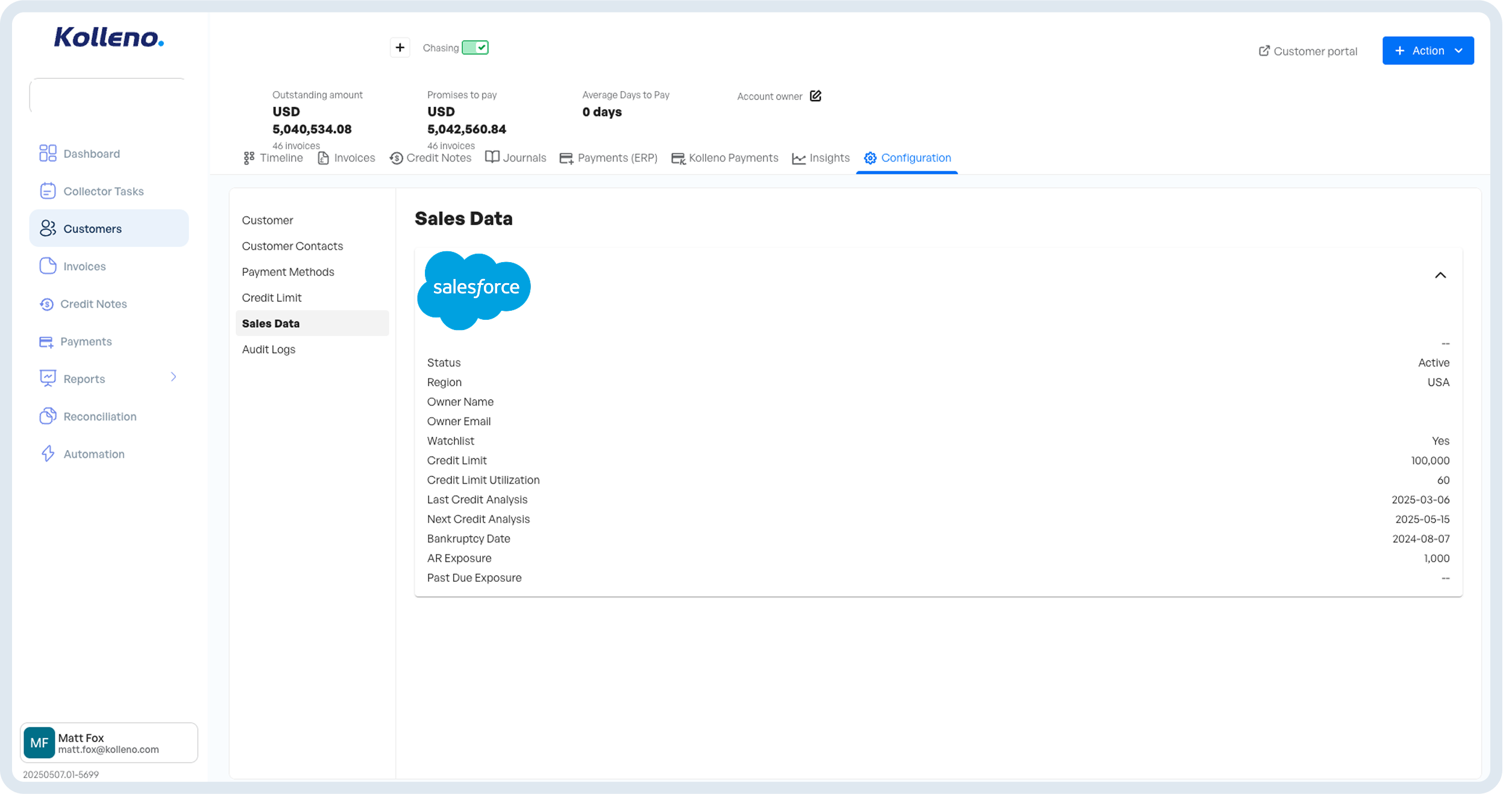Select the Credit Notes coin icon

coord(48,304)
